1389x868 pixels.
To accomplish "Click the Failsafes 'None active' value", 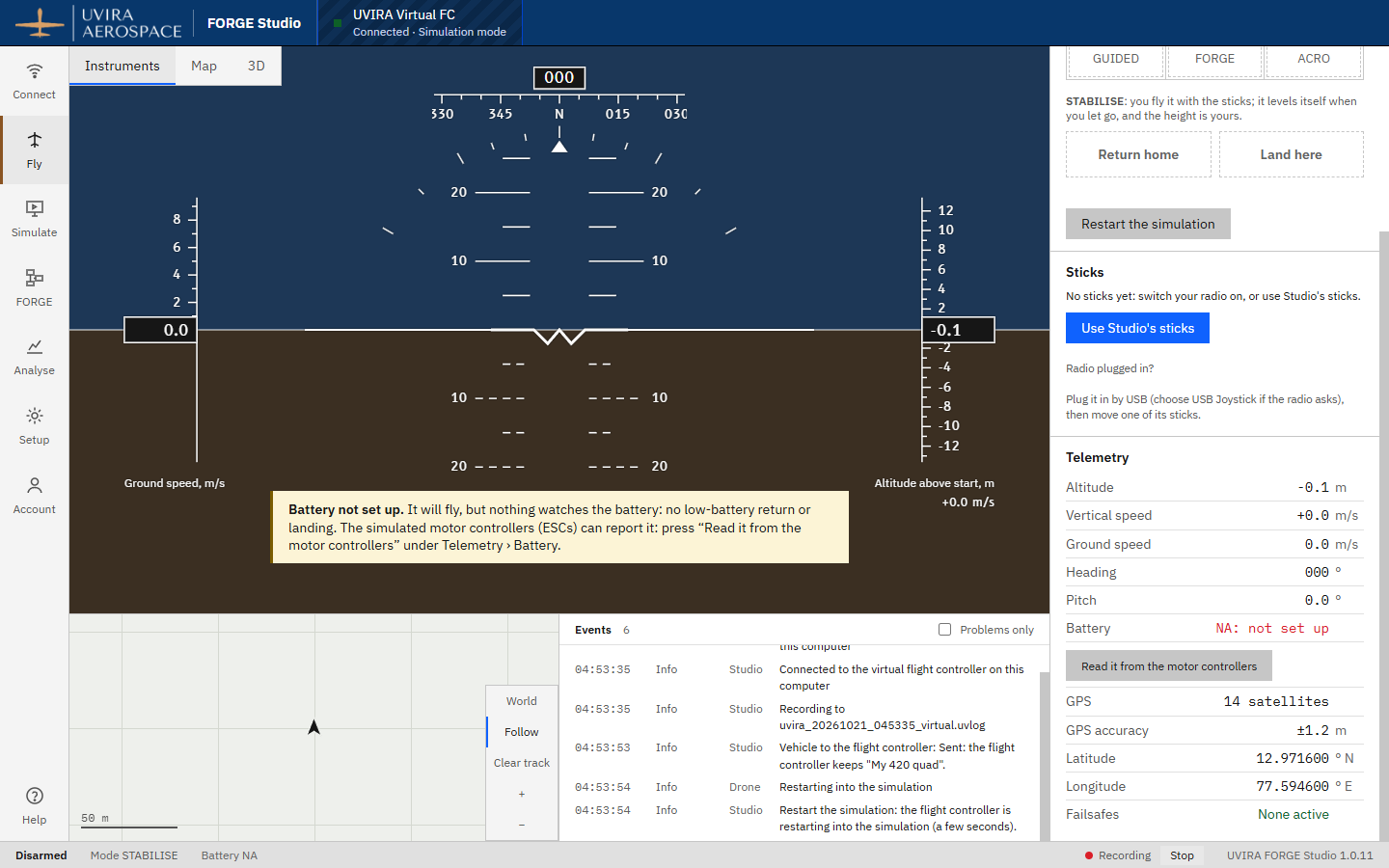I will 1294,815.
